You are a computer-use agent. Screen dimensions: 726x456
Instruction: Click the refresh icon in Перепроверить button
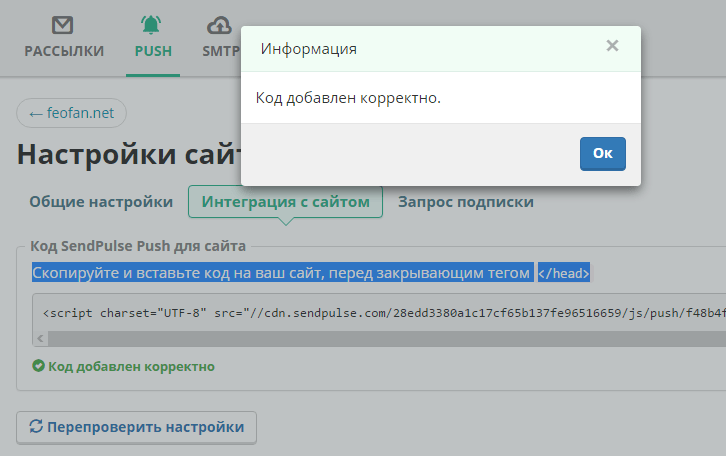coord(36,426)
